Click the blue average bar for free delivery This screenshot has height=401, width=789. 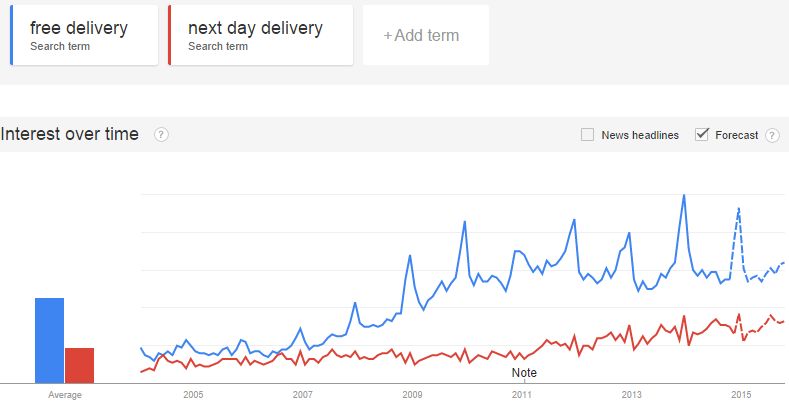(49, 341)
